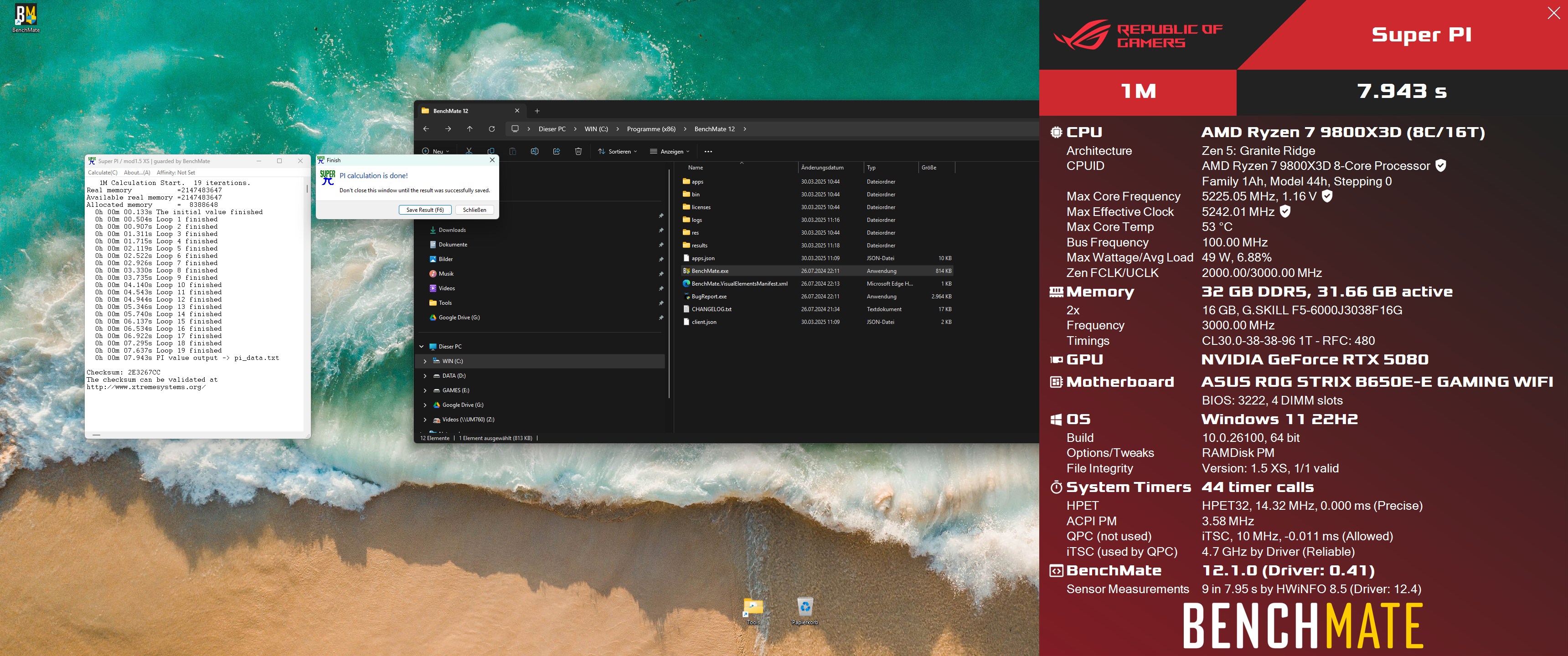Click Save Result (F6) button
Image resolution: width=1568 pixels, height=656 pixels.
click(425, 210)
